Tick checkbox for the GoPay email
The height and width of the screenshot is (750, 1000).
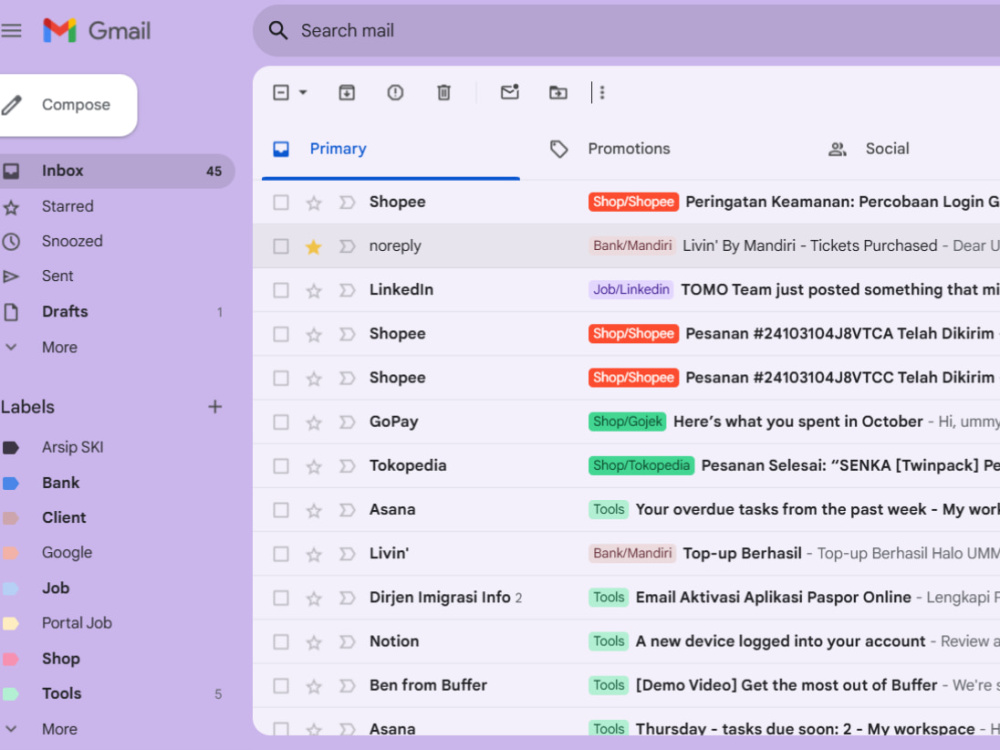(281, 422)
